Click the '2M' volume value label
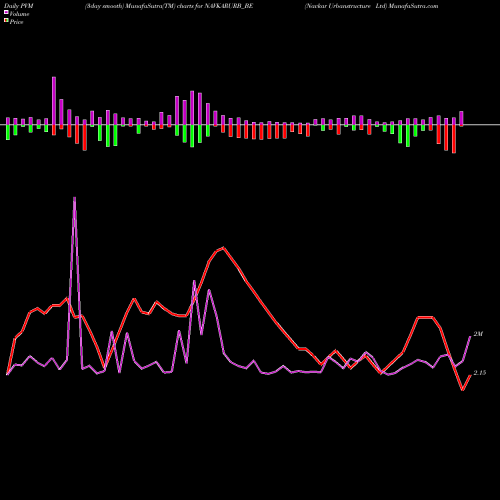 (478, 334)
